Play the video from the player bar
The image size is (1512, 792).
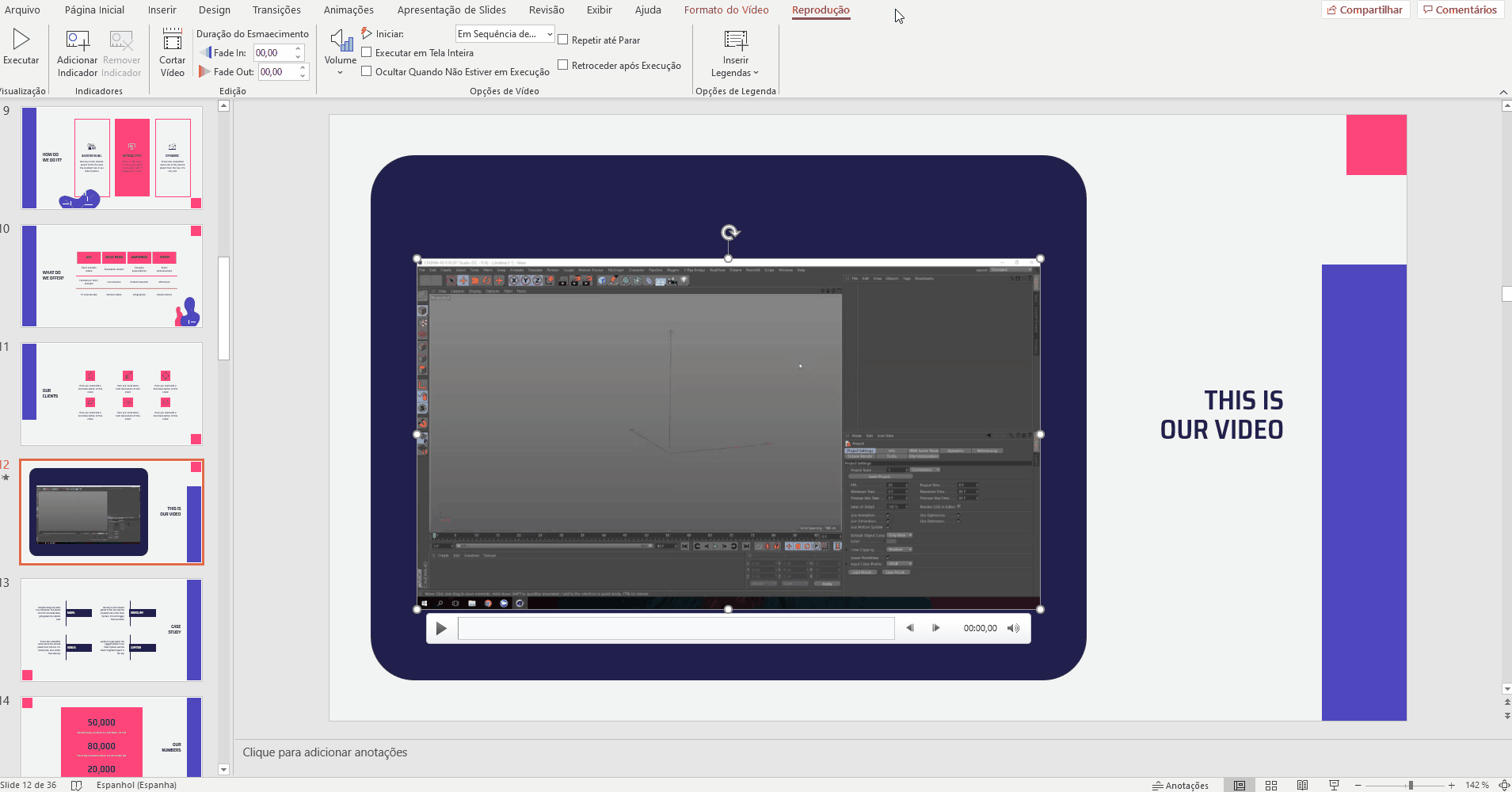(441, 628)
